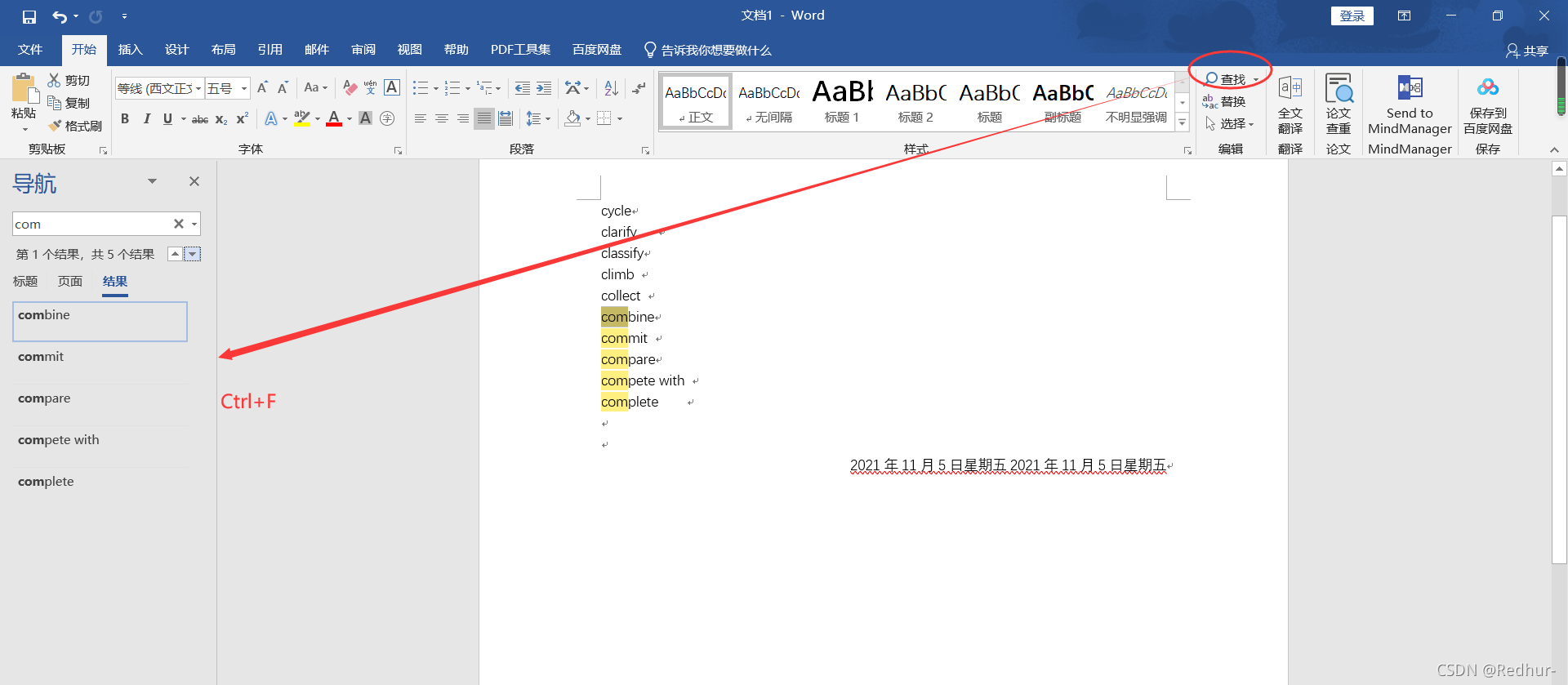
Task: Increase indent with the indent icon
Action: [544, 87]
